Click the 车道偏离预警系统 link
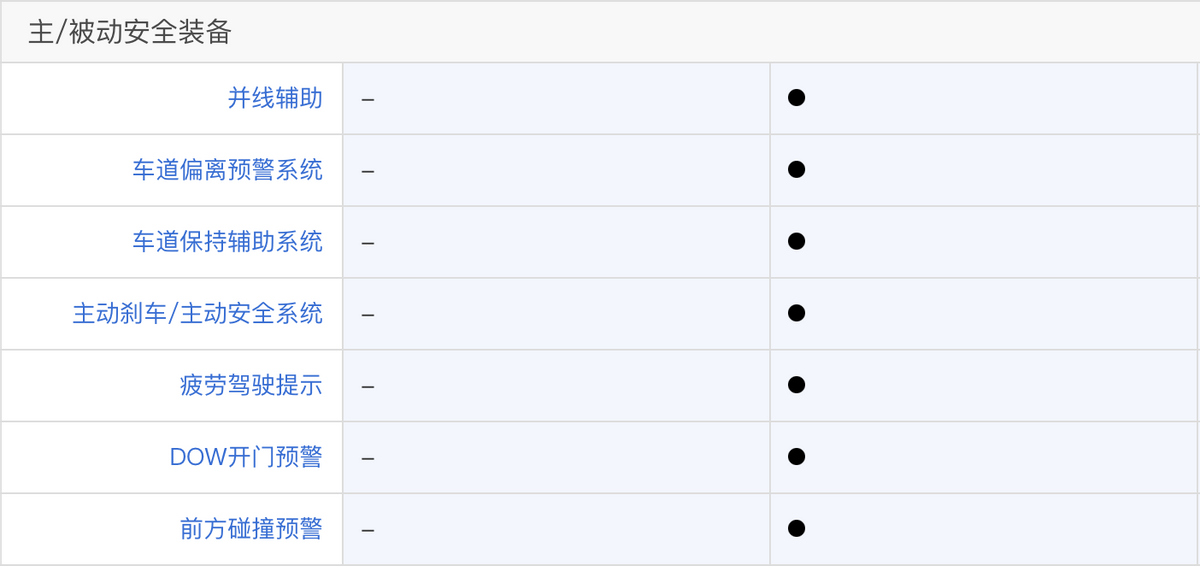Image resolution: width=1200 pixels, height=566 pixels. point(228,170)
